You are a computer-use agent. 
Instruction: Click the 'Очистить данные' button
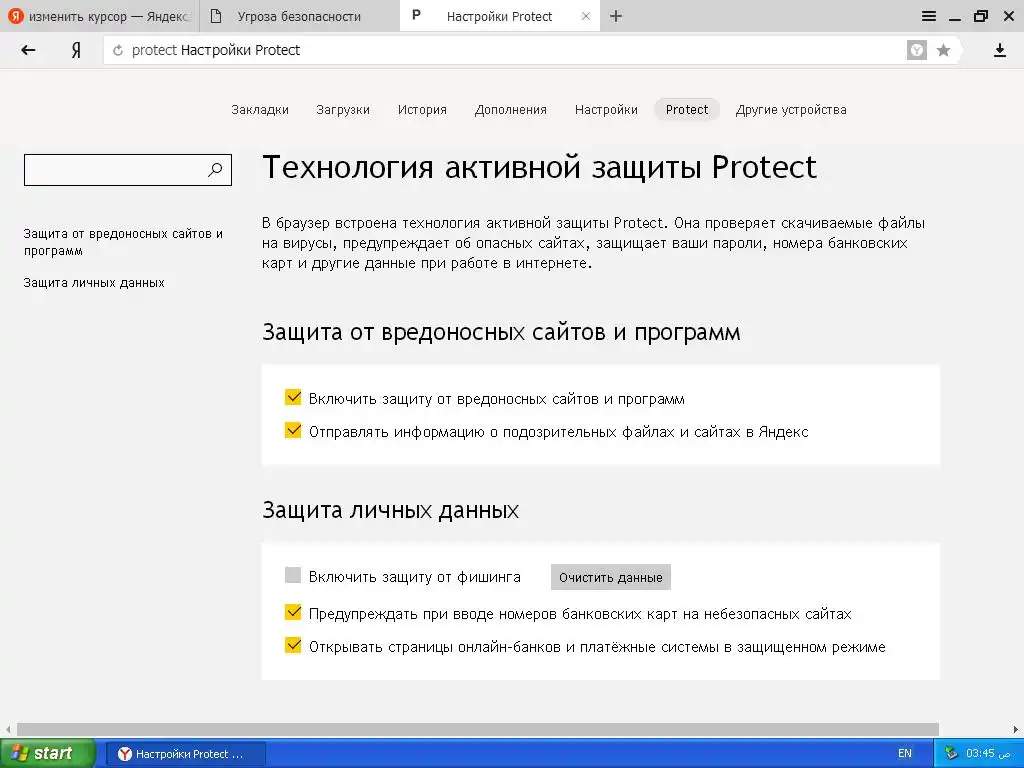(x=611, y=577)
